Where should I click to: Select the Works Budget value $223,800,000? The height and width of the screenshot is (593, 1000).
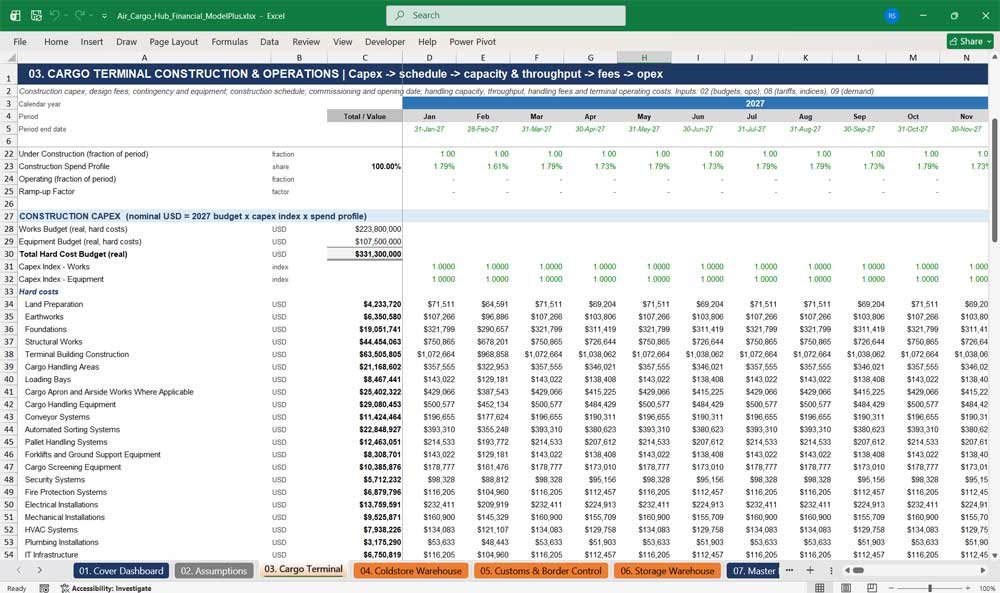(x=365, y=229)
